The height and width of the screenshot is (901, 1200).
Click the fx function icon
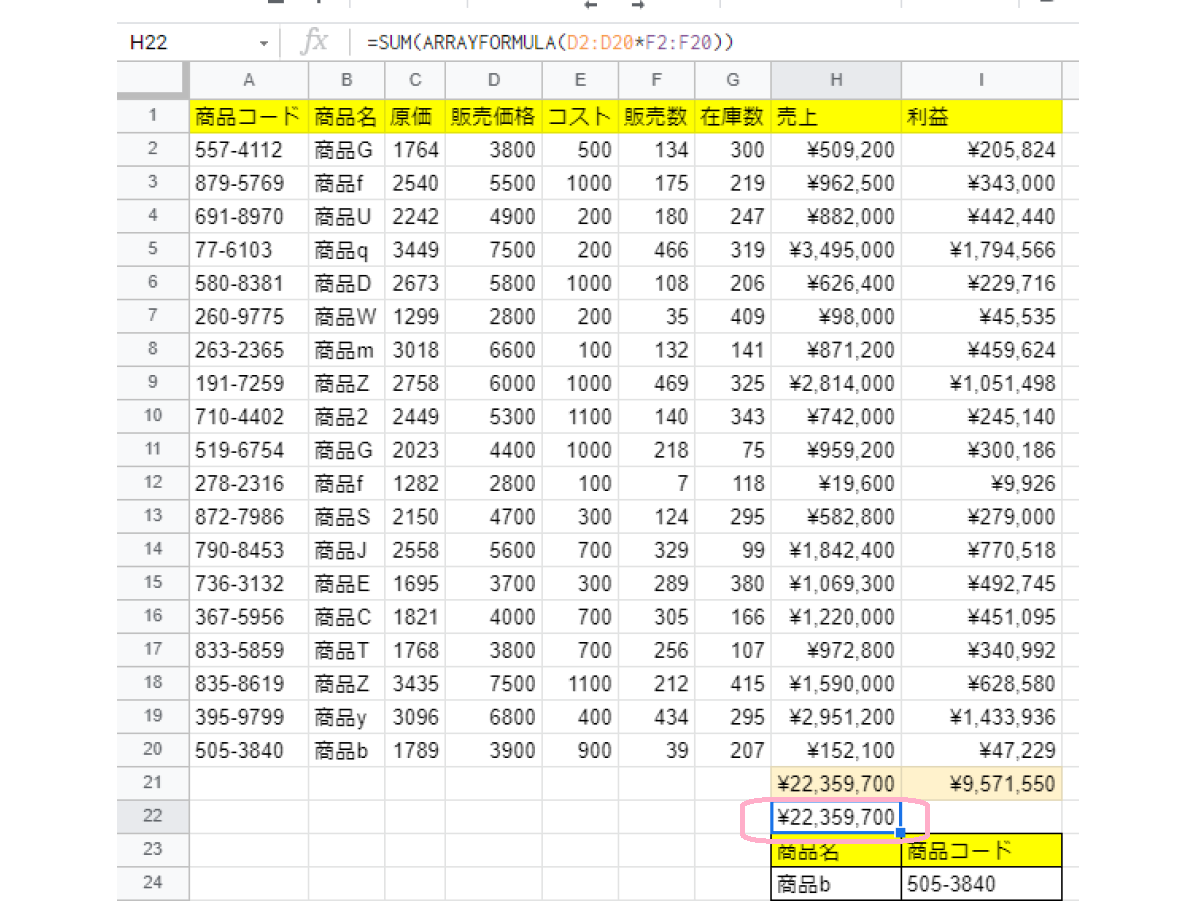tap(316, 42)
